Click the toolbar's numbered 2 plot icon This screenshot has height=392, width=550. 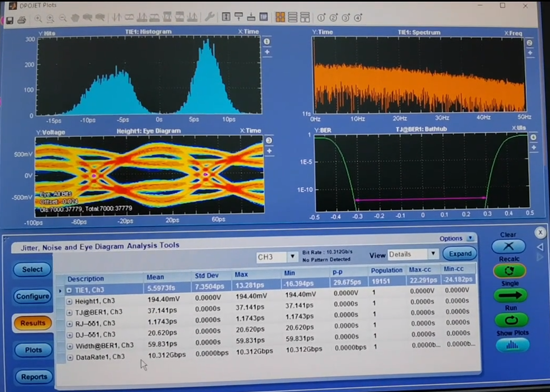point(333,17)
